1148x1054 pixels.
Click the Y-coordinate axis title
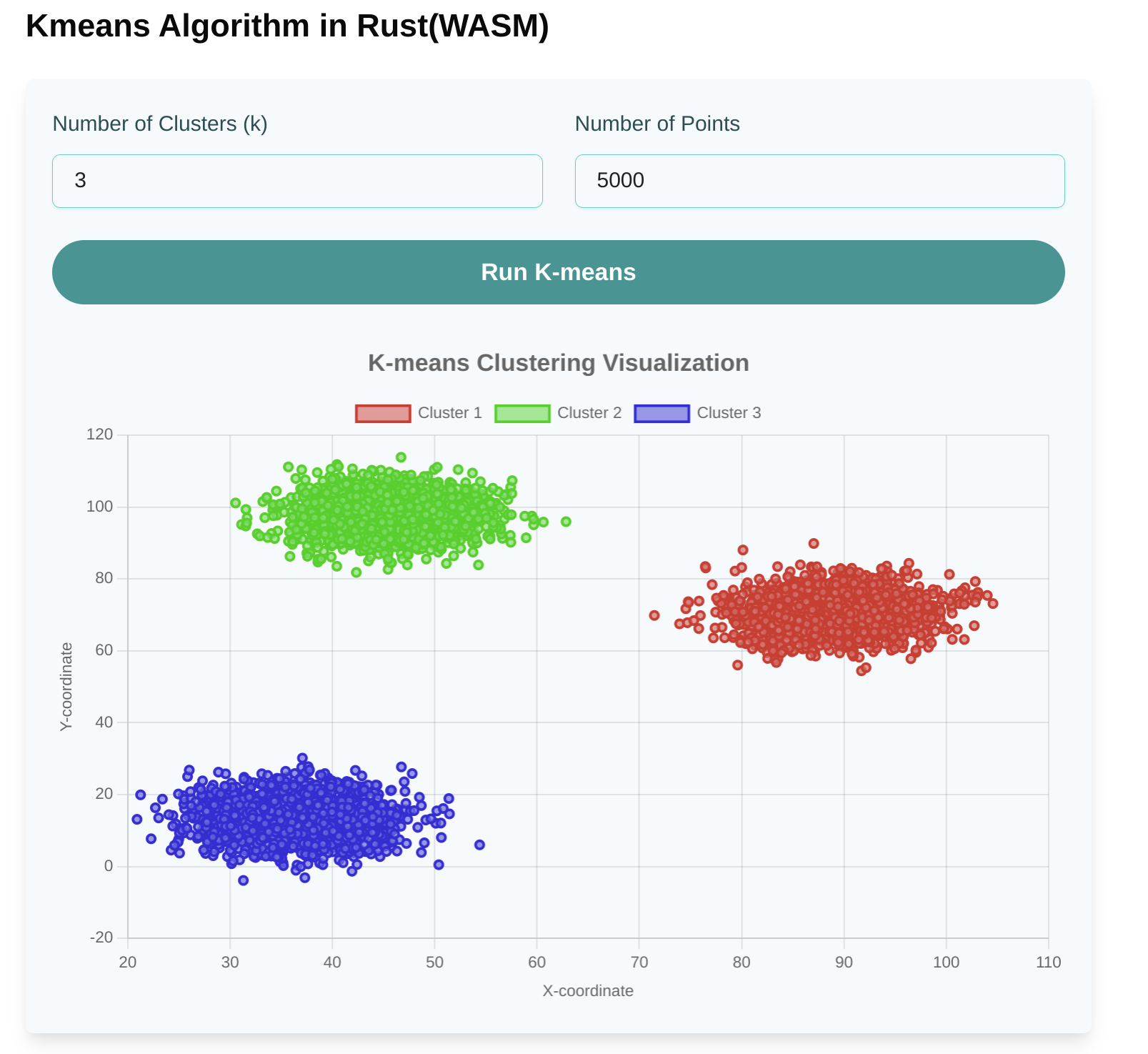66,686
